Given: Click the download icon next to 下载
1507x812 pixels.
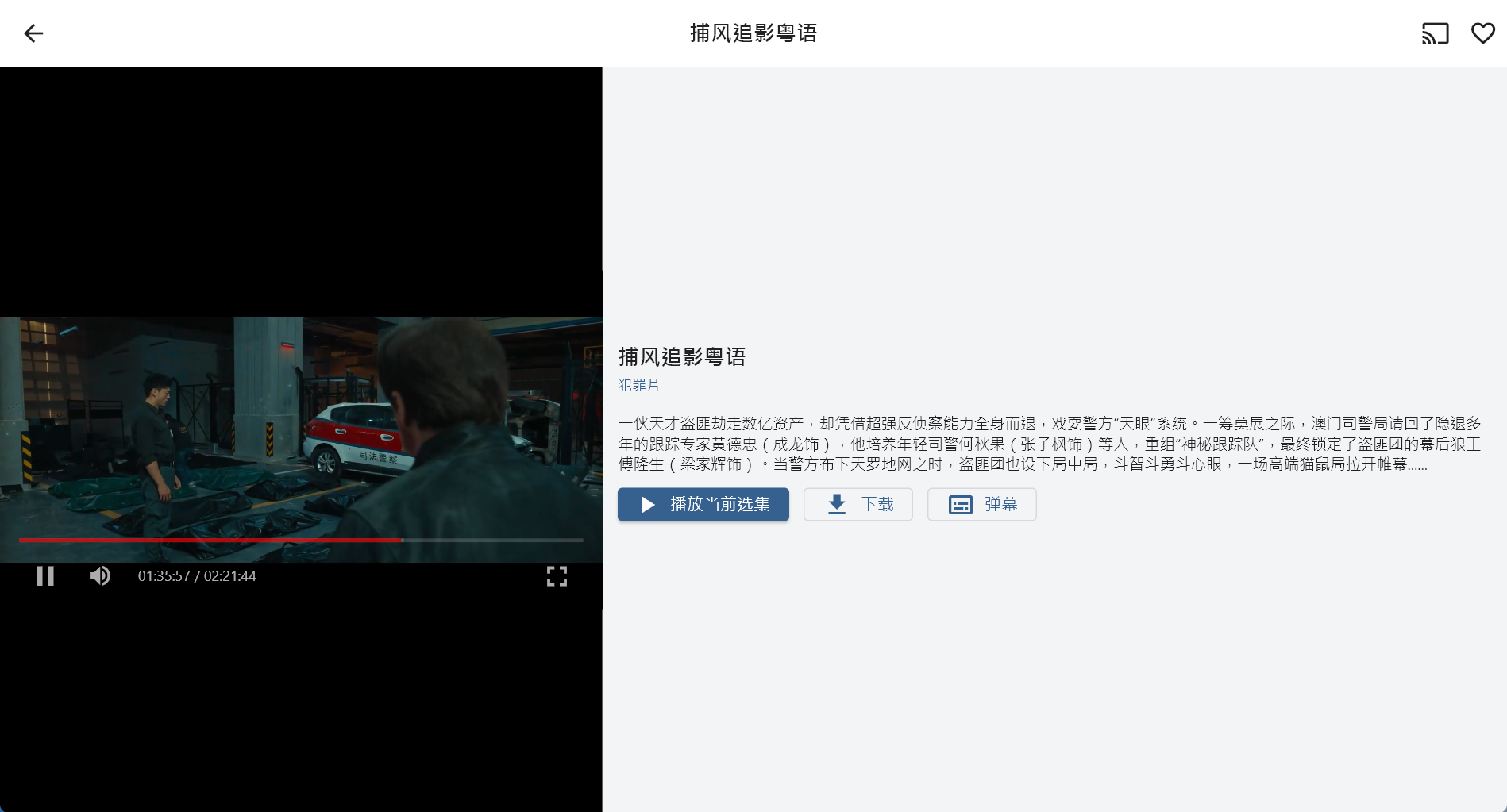Looking at the screenshot, I should point(836,504).
